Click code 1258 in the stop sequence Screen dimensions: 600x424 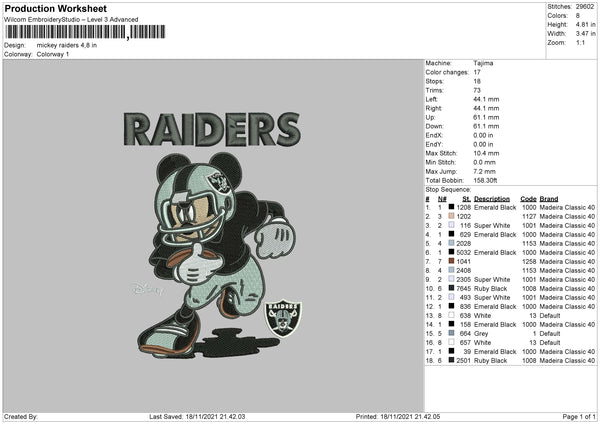(529, 261)
